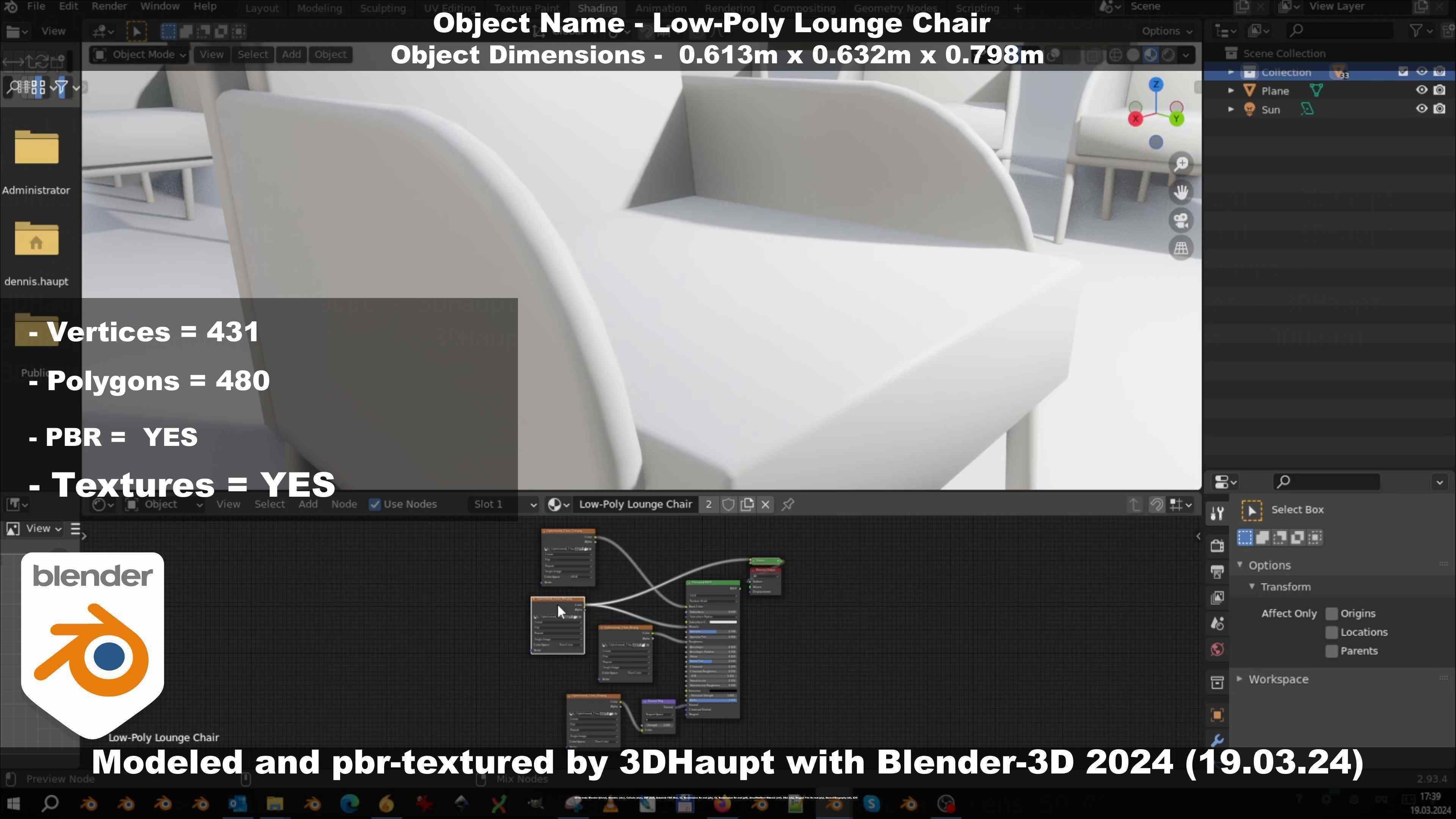
Task: Open the Object properties tab
Action: [x=1217, y=715]
